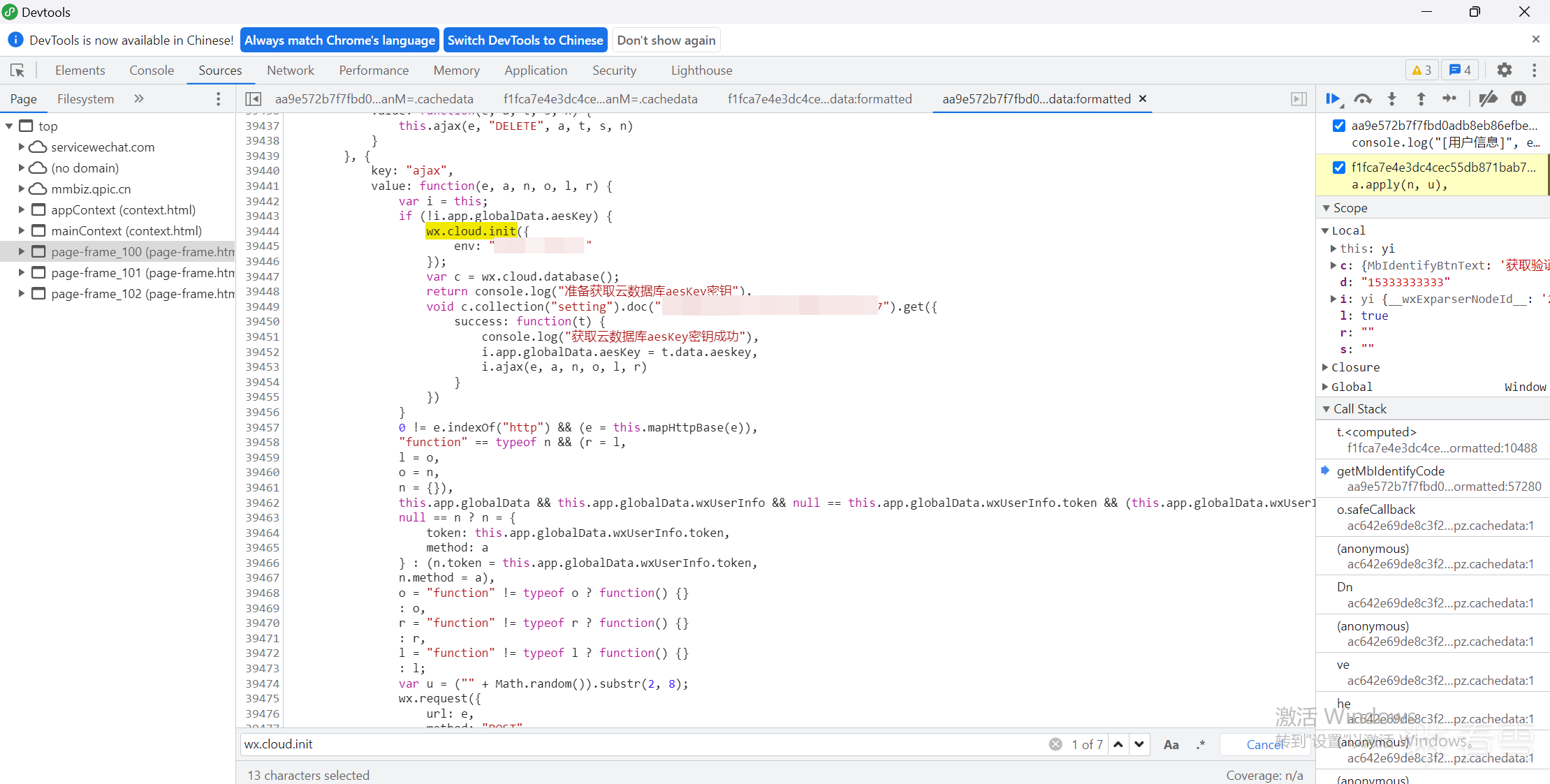This screenshot has height=784, width=1550.
Task: Click the Step over next function icon
Action: [1362, 99]
